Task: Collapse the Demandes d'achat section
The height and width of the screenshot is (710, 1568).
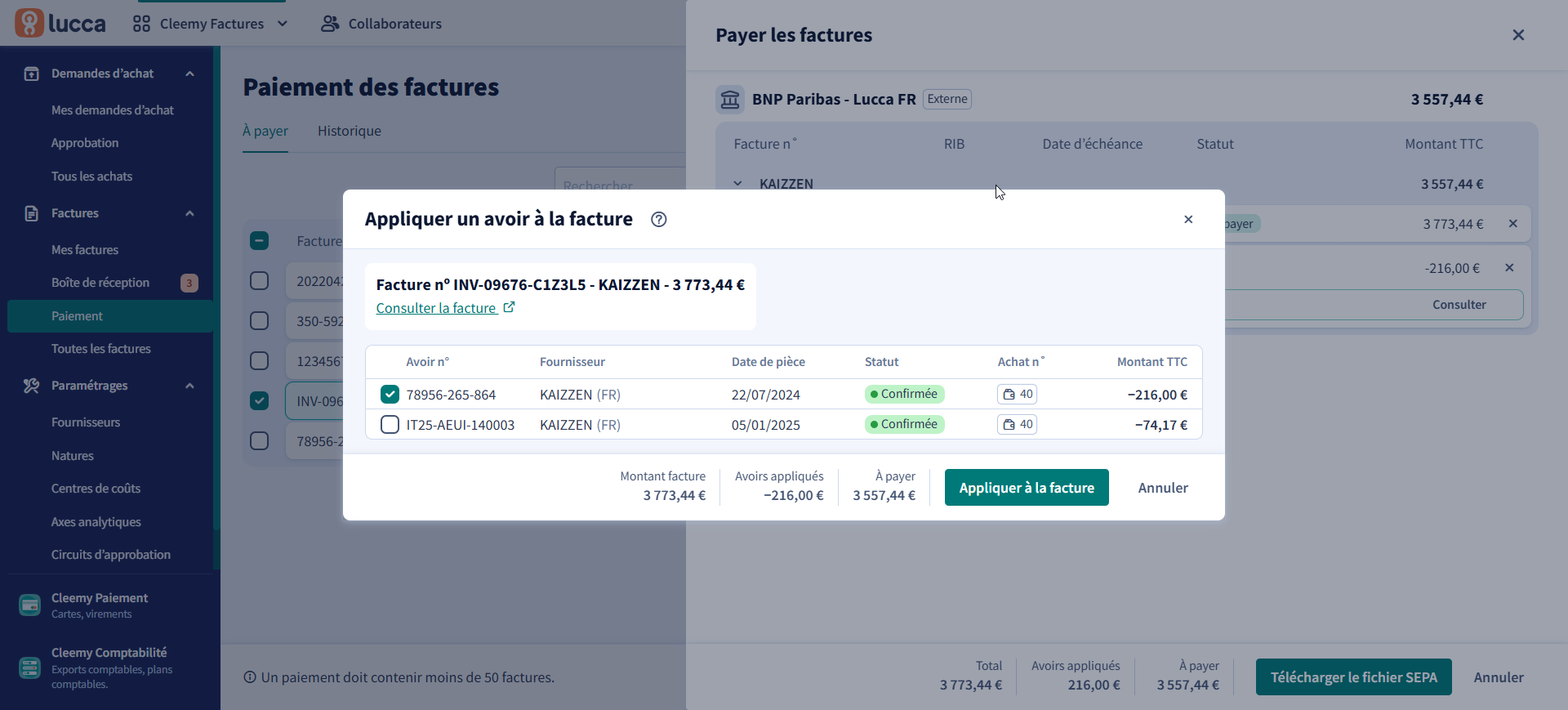Action: pyautogui.click(x=189, y=74)
